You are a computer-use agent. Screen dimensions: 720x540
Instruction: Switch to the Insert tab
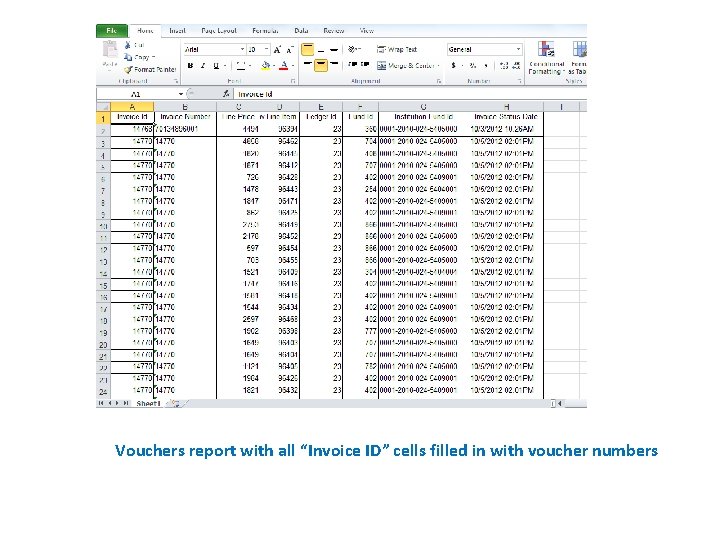(x=177, y=31)
